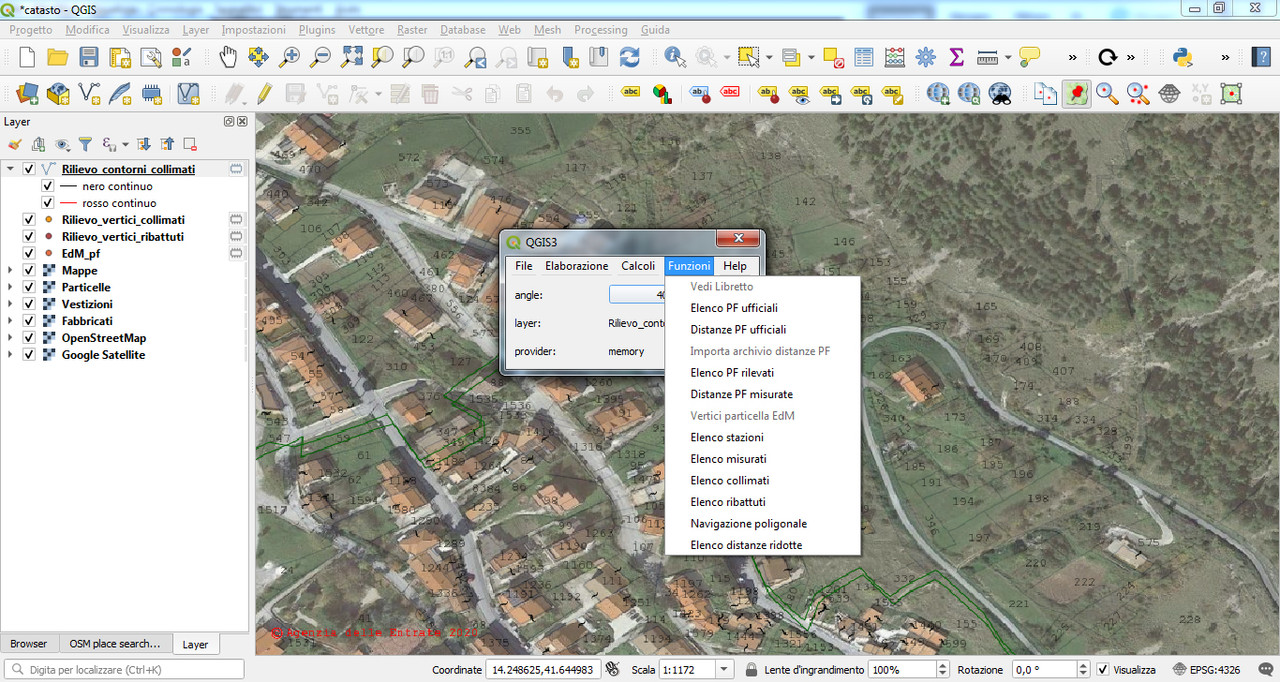
Task: Hide the Rilievo_vertici_collimati layer
Action: click(29, 220)
